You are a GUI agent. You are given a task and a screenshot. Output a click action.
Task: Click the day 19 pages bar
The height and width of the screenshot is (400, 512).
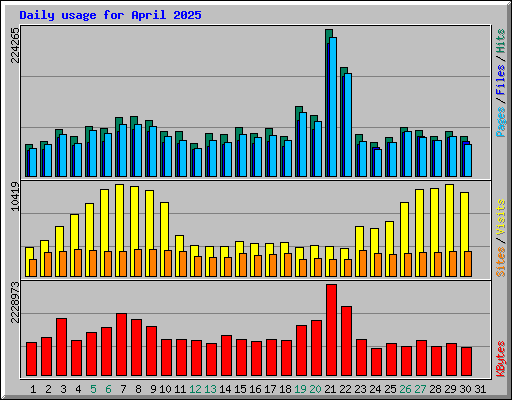[x=303, y=144]
